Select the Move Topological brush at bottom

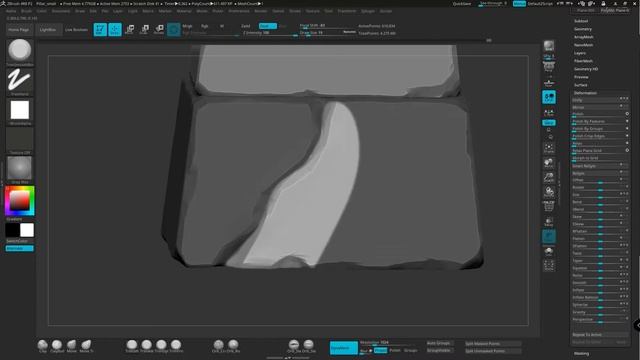click(86, 346)
